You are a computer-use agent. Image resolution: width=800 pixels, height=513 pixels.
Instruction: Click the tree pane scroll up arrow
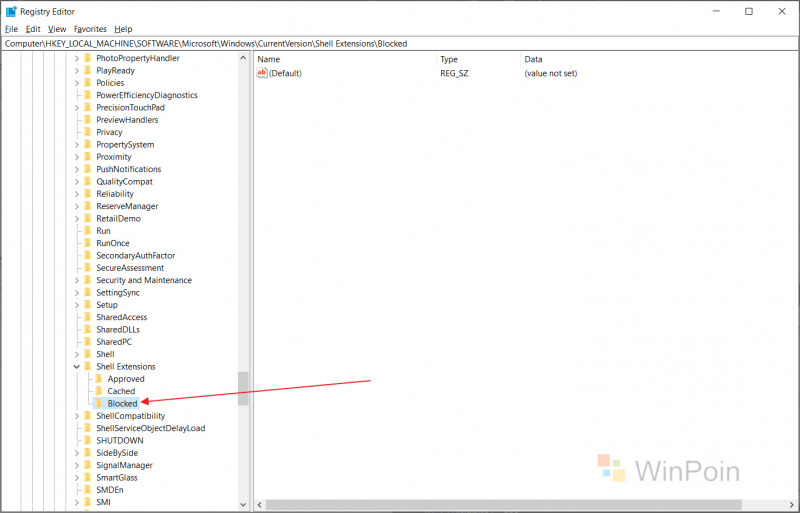[x=243, y=58]
